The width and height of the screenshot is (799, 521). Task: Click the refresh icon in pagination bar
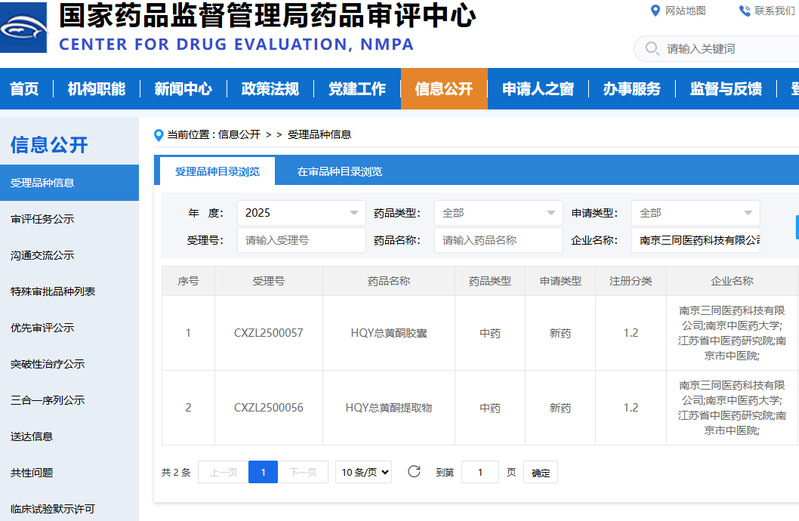point(414,472)
